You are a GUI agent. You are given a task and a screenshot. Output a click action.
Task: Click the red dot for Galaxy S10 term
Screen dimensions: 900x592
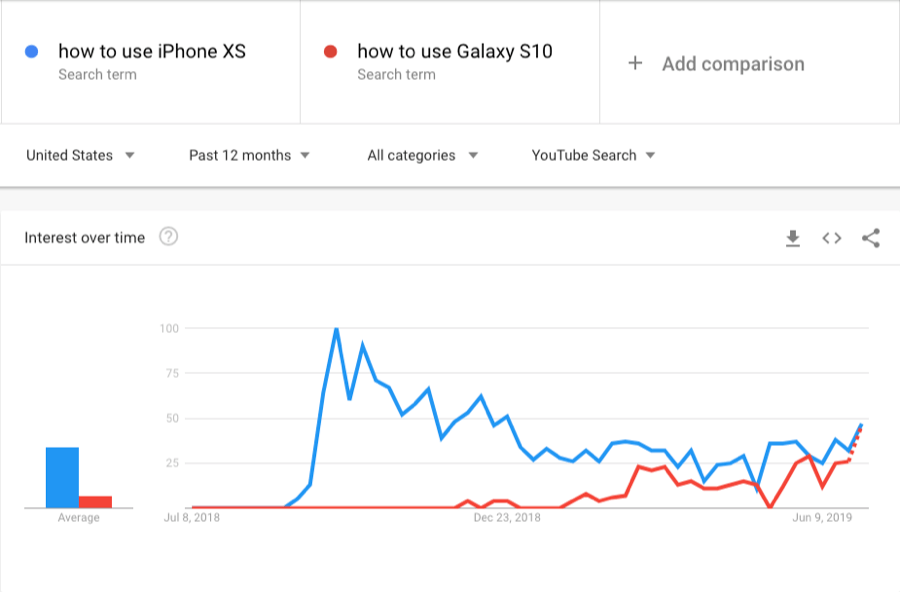tap(330, 51)
